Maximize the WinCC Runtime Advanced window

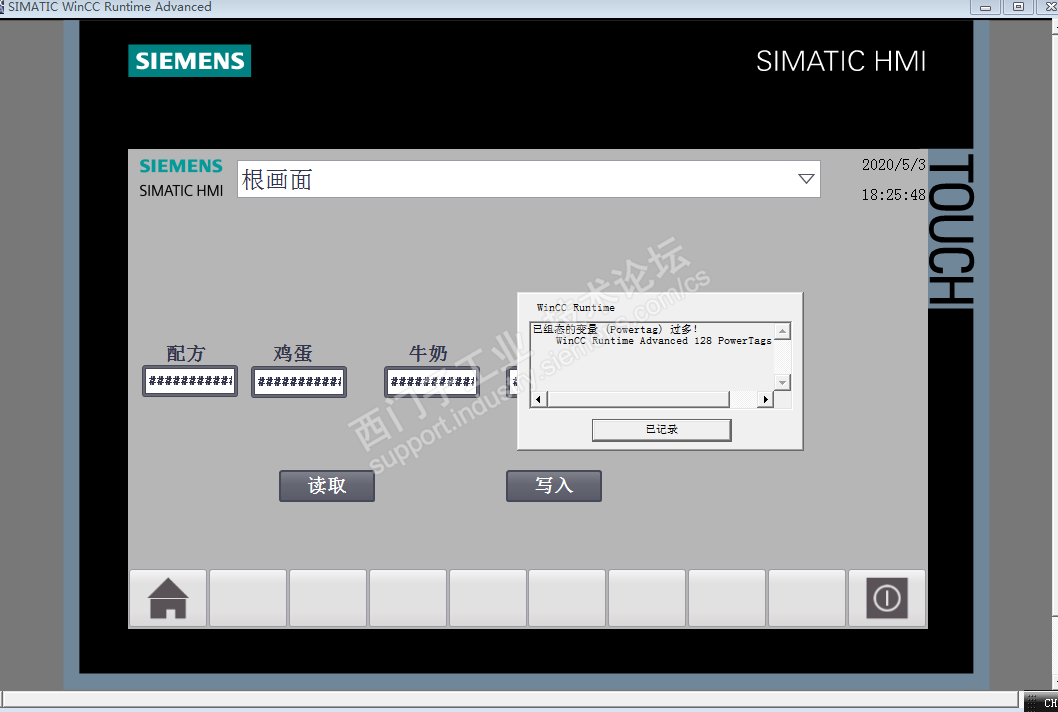(x=1018, y=7)
